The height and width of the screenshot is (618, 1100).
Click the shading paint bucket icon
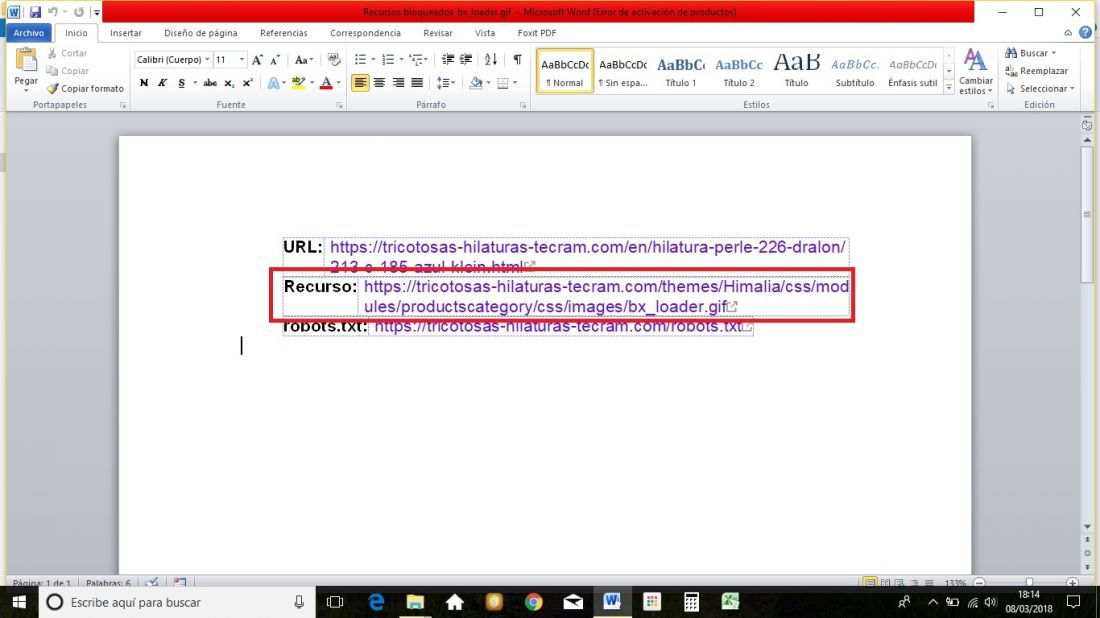click(476, 83)
